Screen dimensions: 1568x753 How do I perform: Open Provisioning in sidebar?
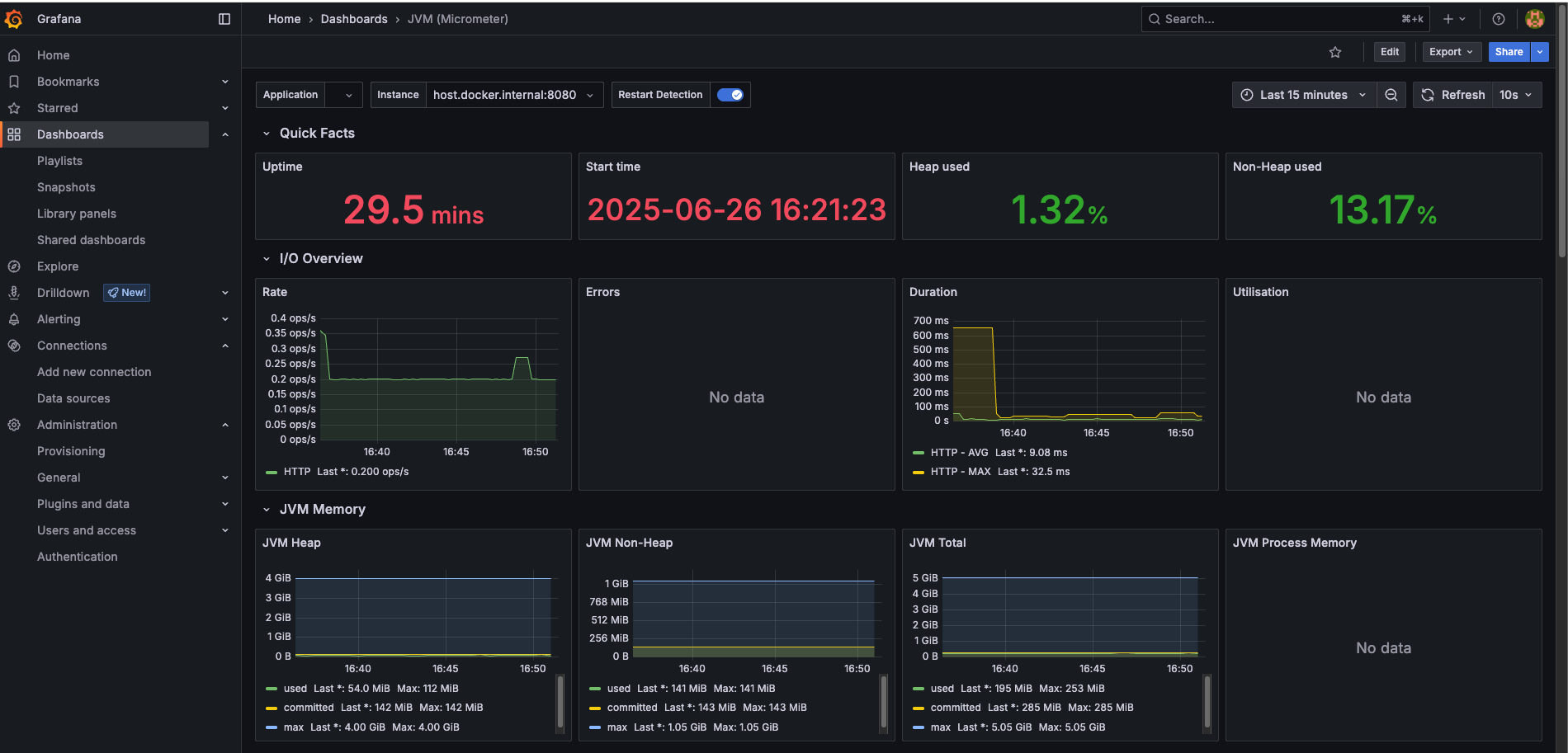[x=71, y=451]
